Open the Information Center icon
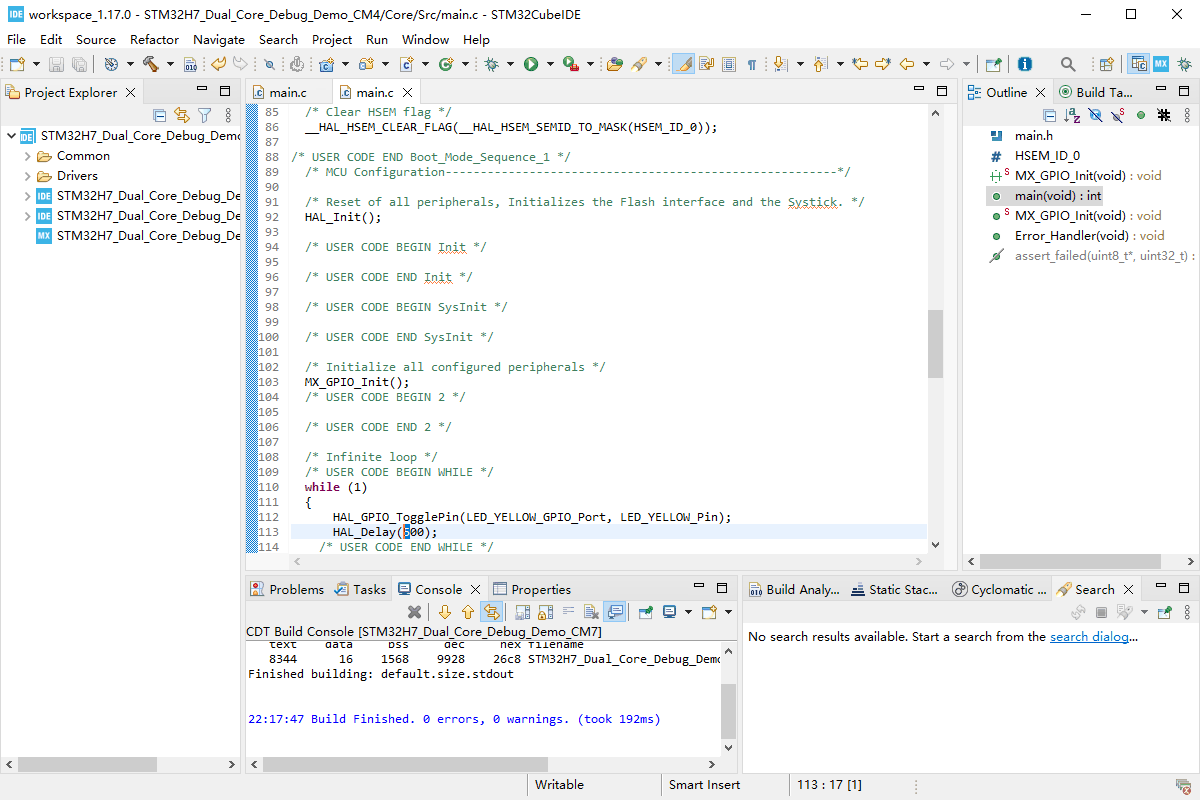Image resolution: width=1200 pixels, height=800 pixels. coord(1025,64)
